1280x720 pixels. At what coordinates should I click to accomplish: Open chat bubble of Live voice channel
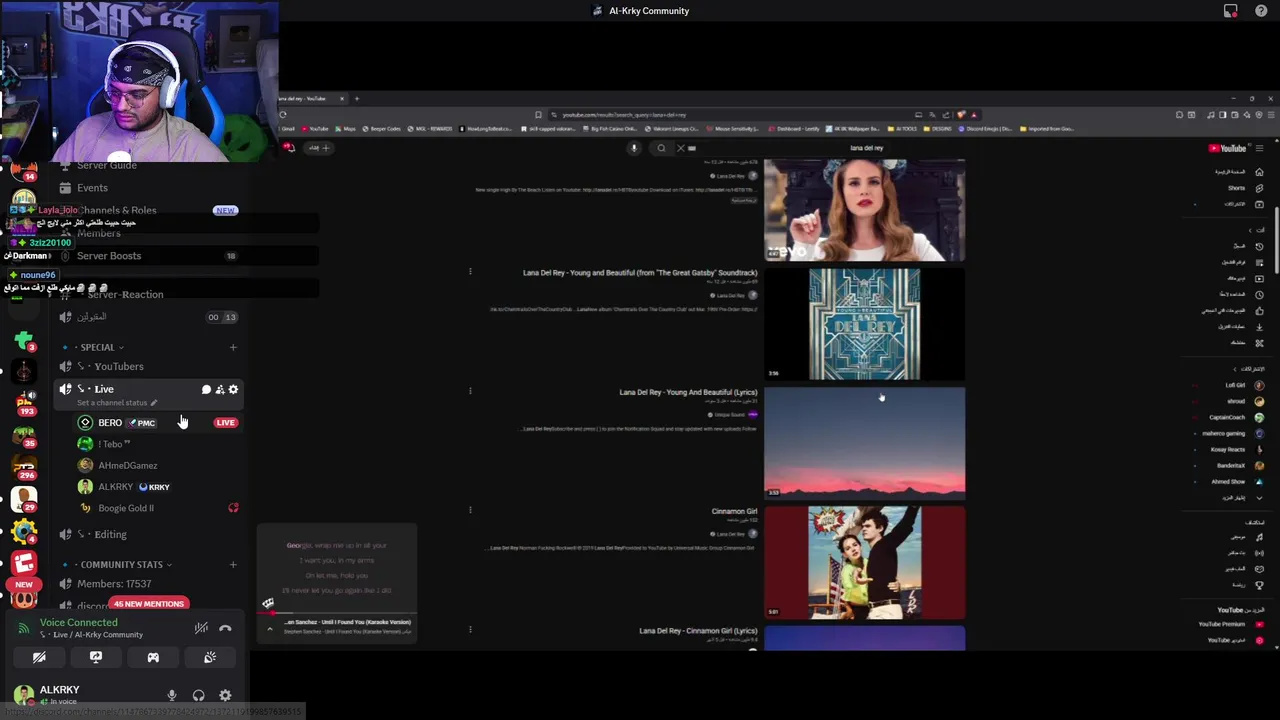tap(206, 389)
